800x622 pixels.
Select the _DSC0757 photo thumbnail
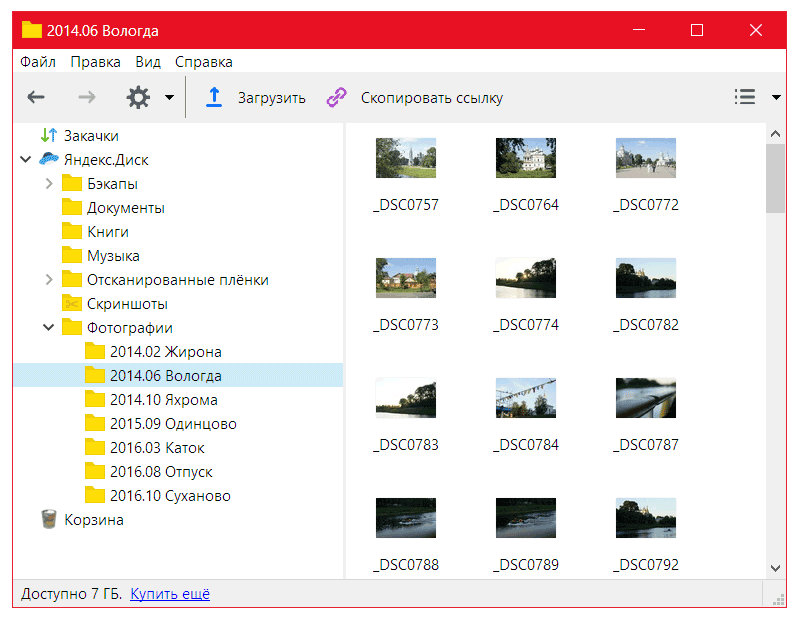(x=406, y=158)
